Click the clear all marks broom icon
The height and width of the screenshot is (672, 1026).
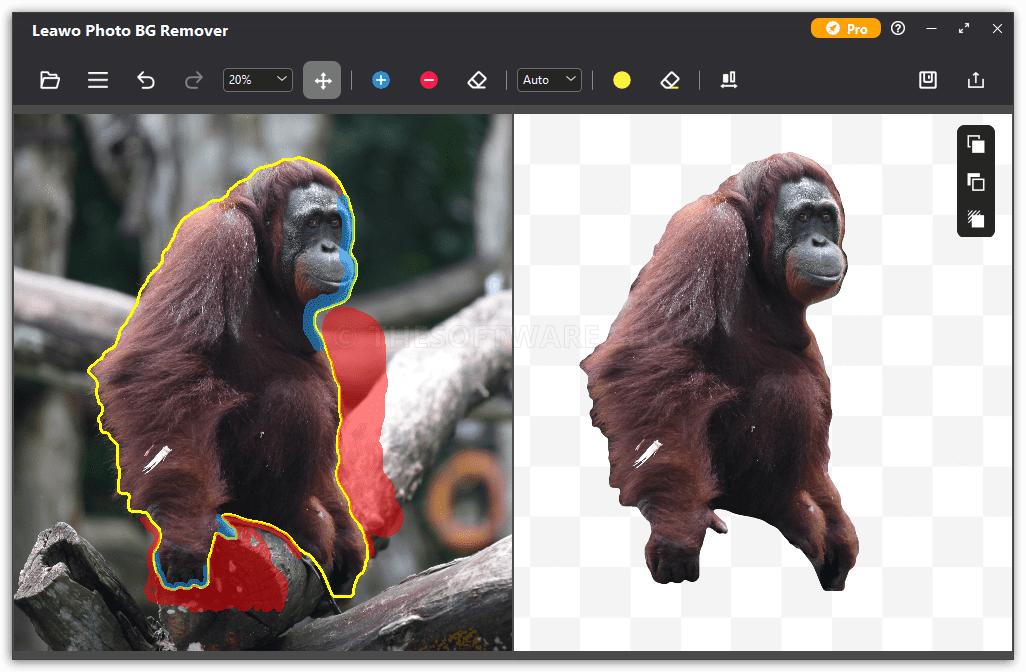tap(729, 80)
